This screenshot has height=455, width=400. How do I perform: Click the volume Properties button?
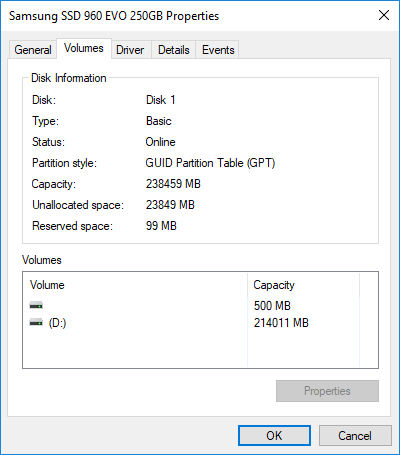pyautogui.click(x=327, y=391)
